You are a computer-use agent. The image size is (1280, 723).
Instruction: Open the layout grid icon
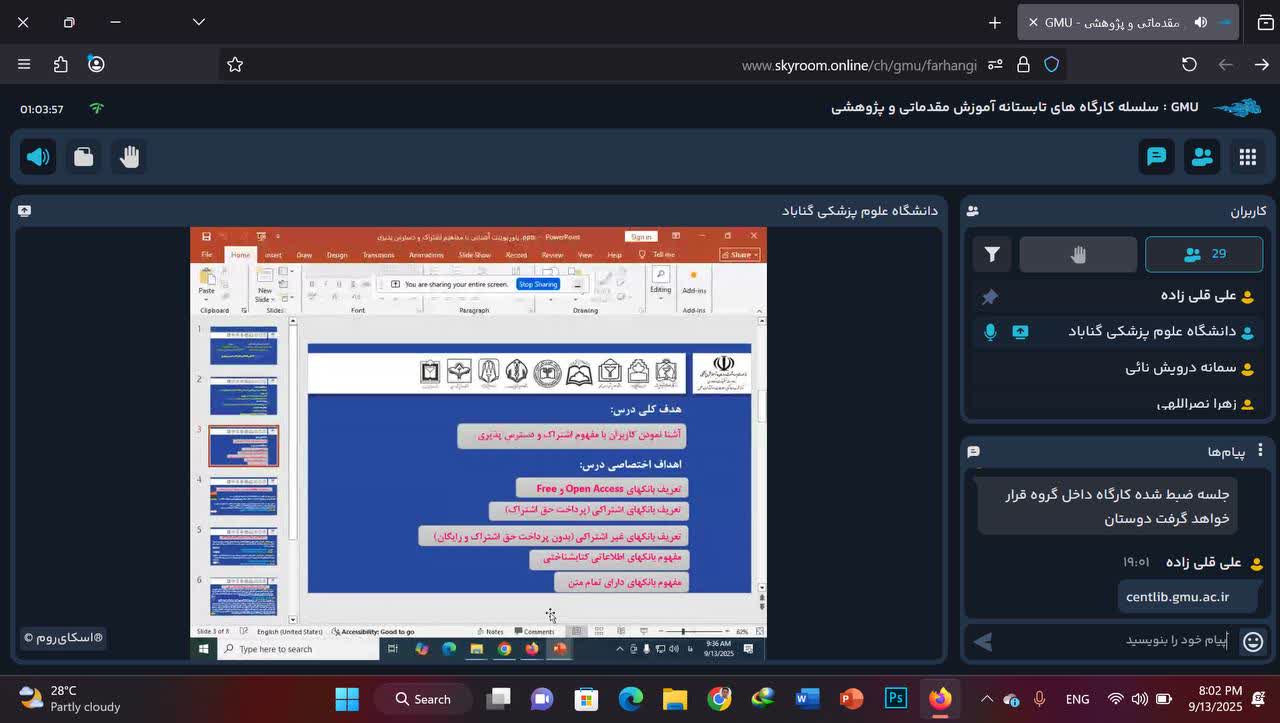1247,157
